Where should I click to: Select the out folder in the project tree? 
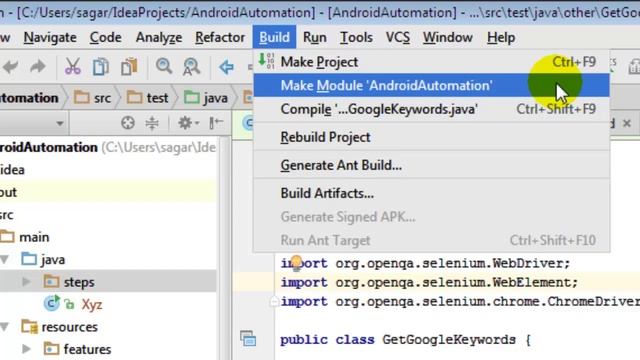click(x=108, y=192)
